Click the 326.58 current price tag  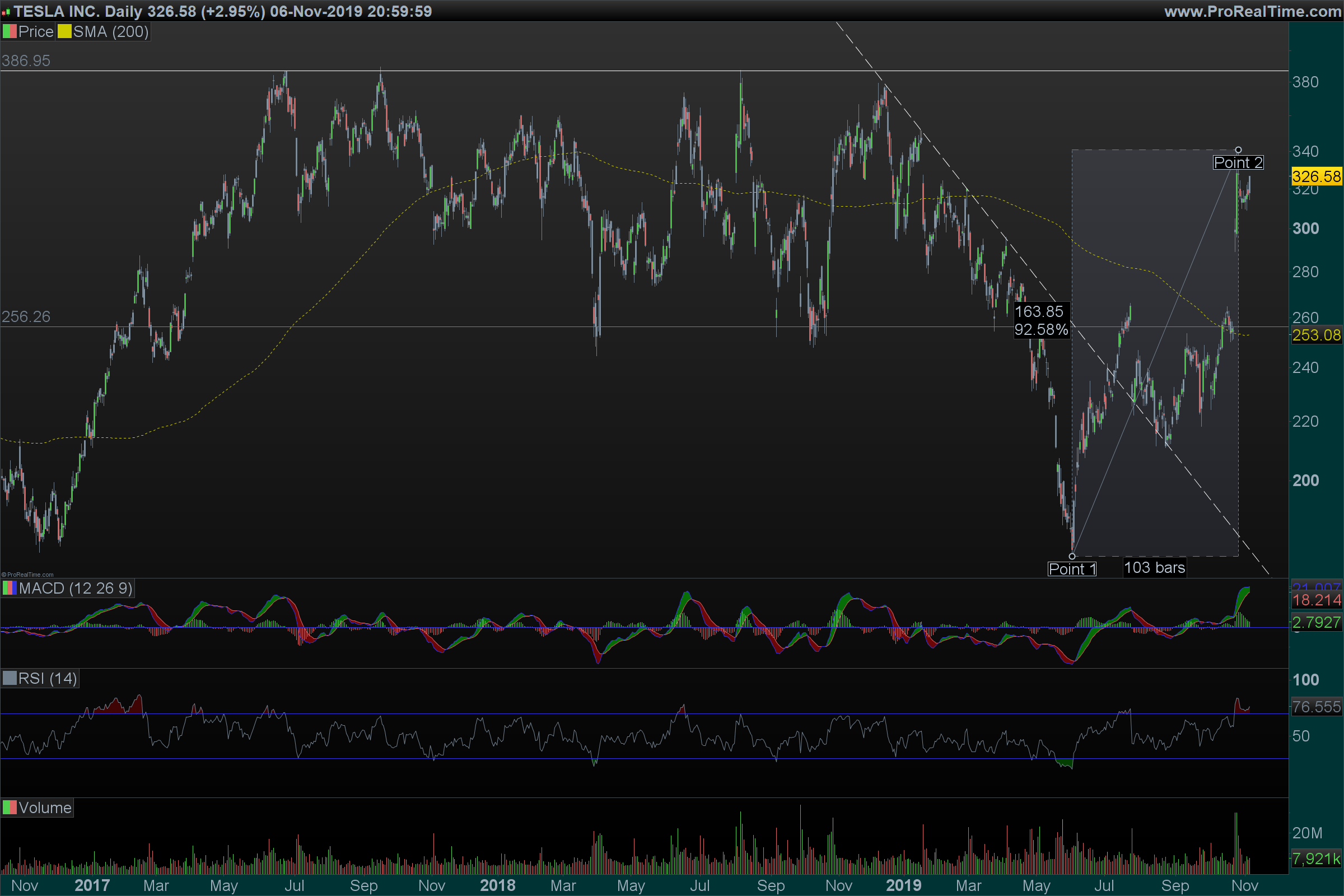pos(1316,176)
